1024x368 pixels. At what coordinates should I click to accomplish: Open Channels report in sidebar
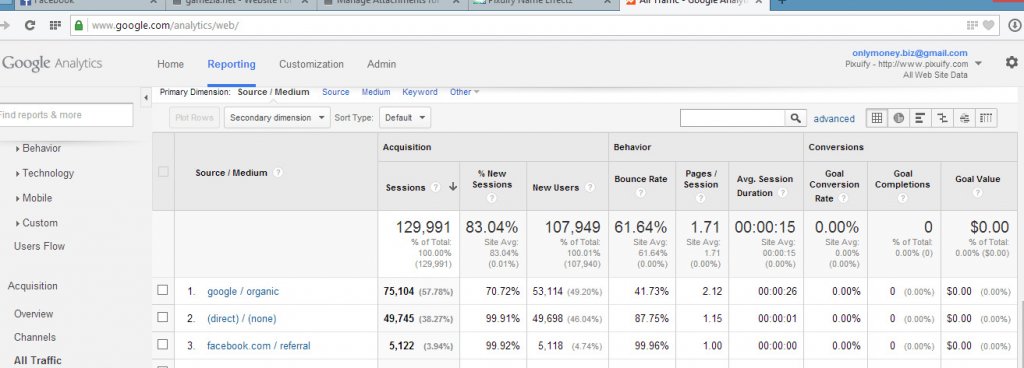35,337
